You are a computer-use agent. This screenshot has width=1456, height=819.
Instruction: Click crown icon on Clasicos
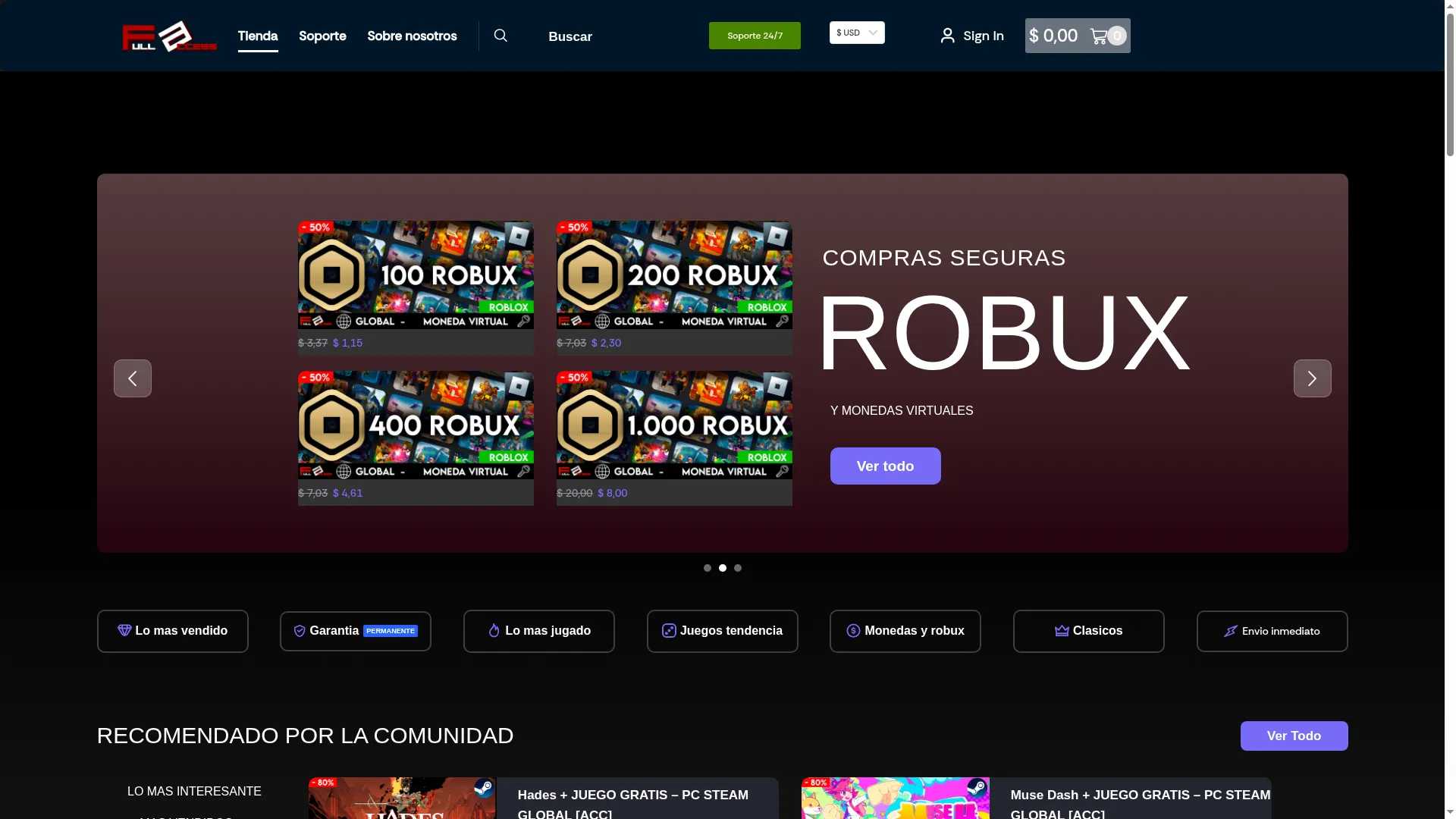click(1062, 630)
